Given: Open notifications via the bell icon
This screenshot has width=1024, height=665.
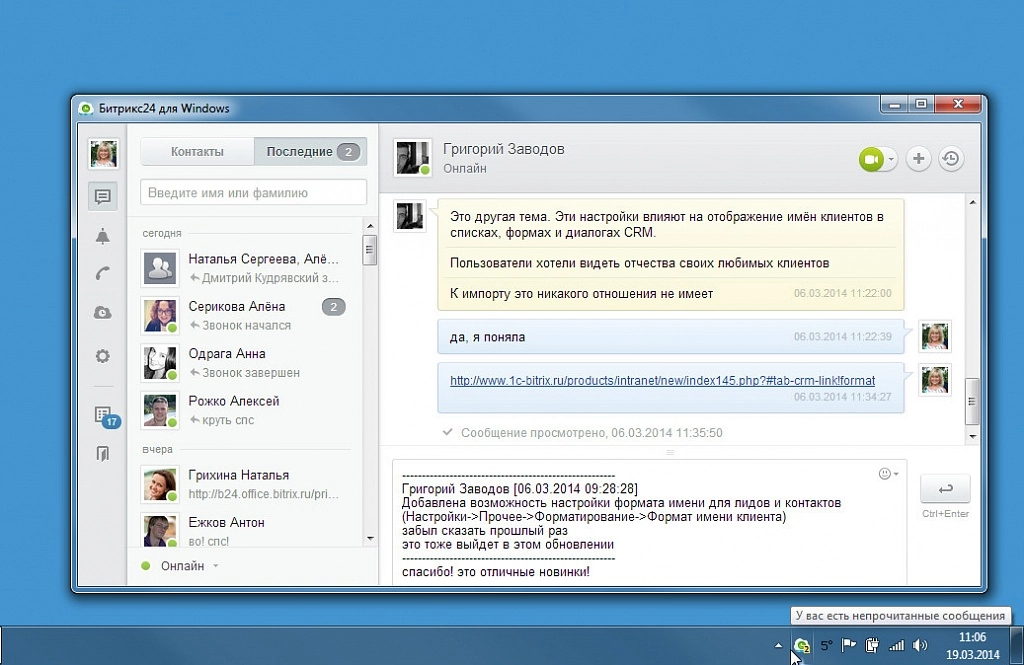Looking at the screenshot, I should [101, 236].
